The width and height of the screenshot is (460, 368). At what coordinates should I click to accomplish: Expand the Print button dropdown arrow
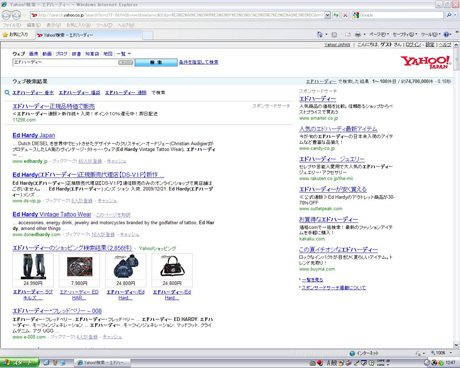pos(364,34)
